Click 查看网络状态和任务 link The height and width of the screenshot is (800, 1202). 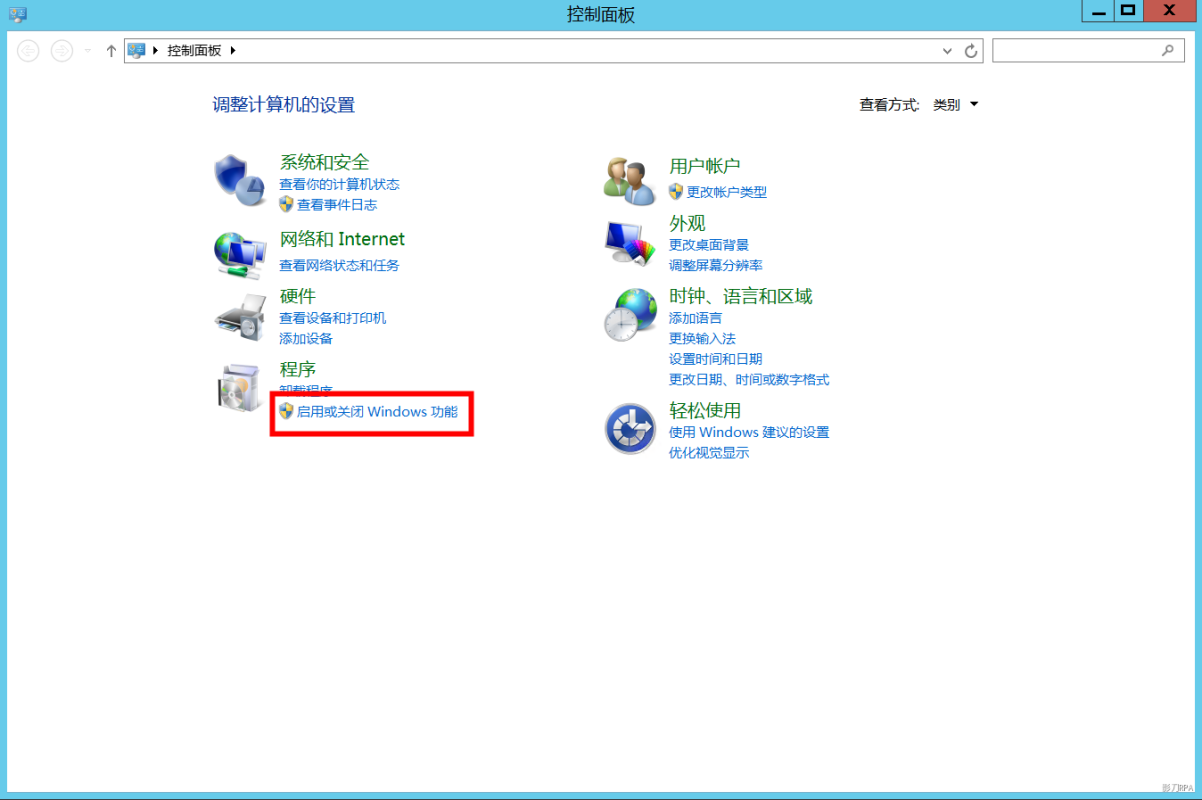(x=339, y=265)
